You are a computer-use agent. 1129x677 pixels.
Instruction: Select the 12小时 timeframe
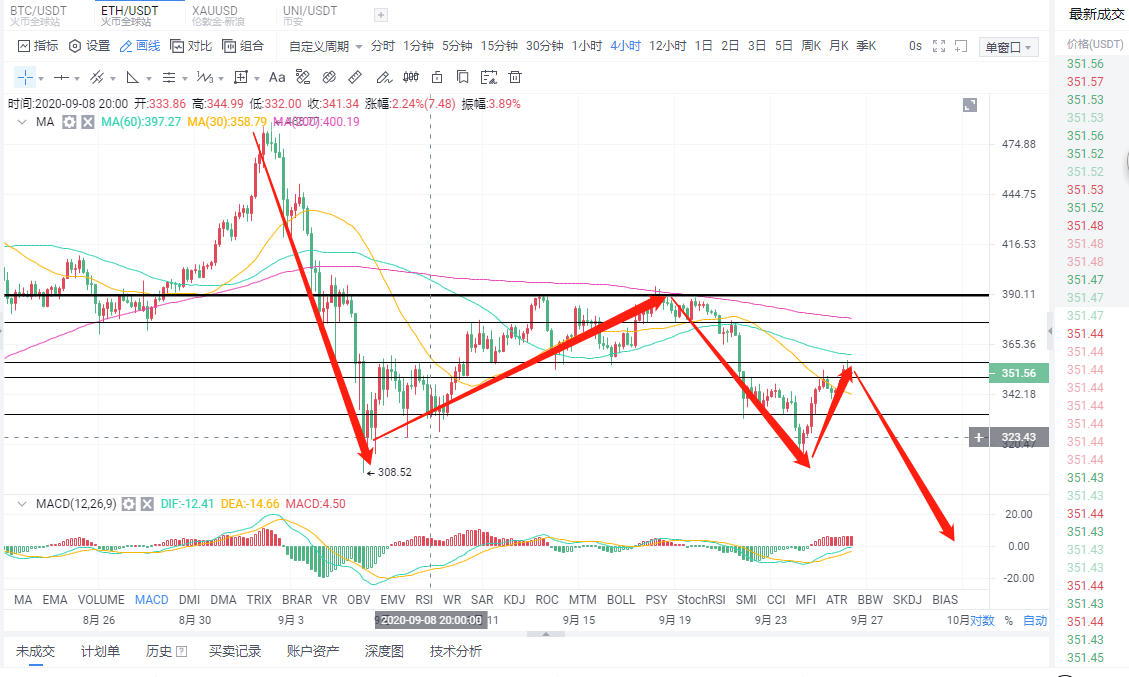click(x=667, y=46)
